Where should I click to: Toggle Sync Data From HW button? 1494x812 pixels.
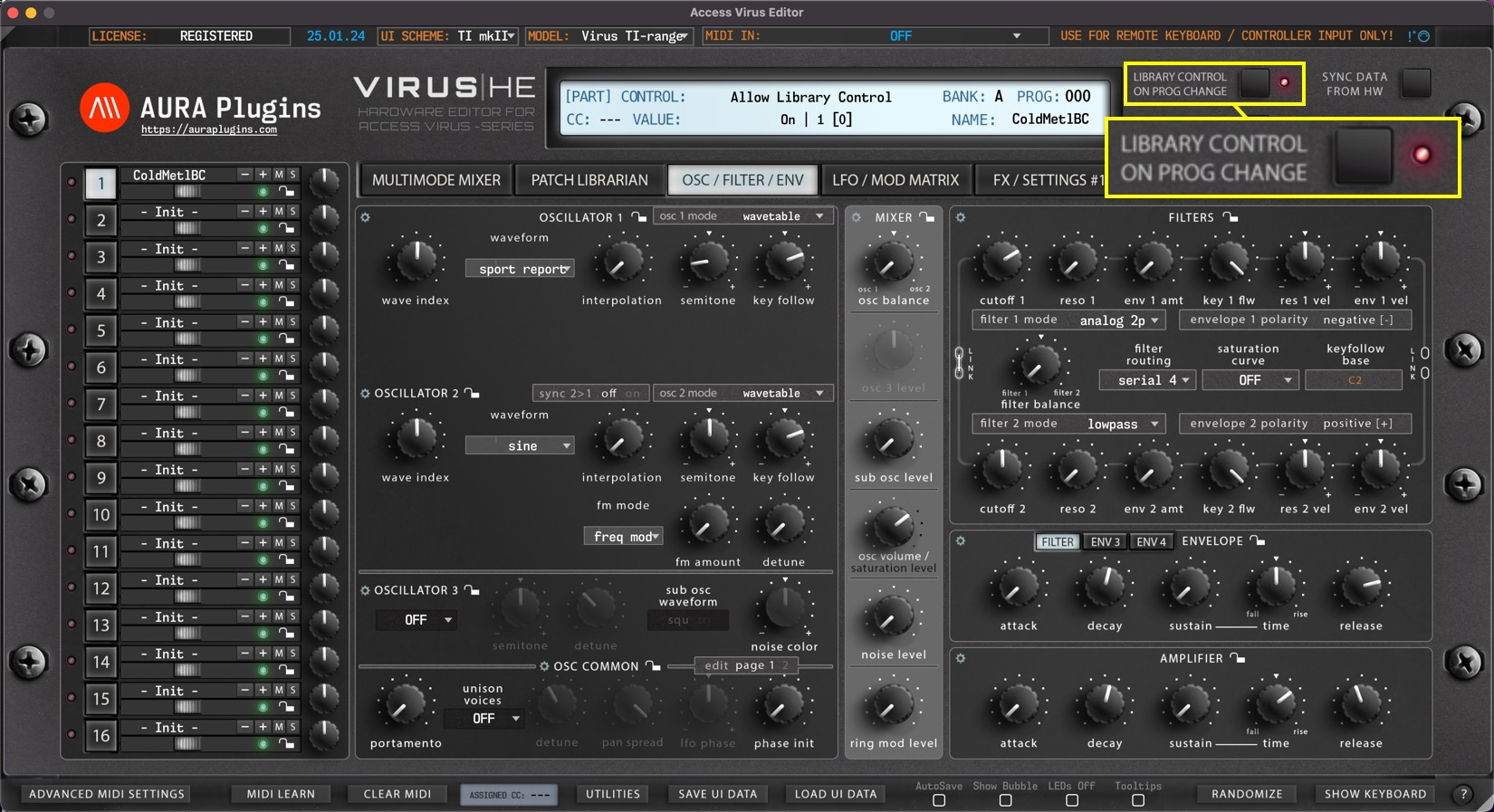1415,83
